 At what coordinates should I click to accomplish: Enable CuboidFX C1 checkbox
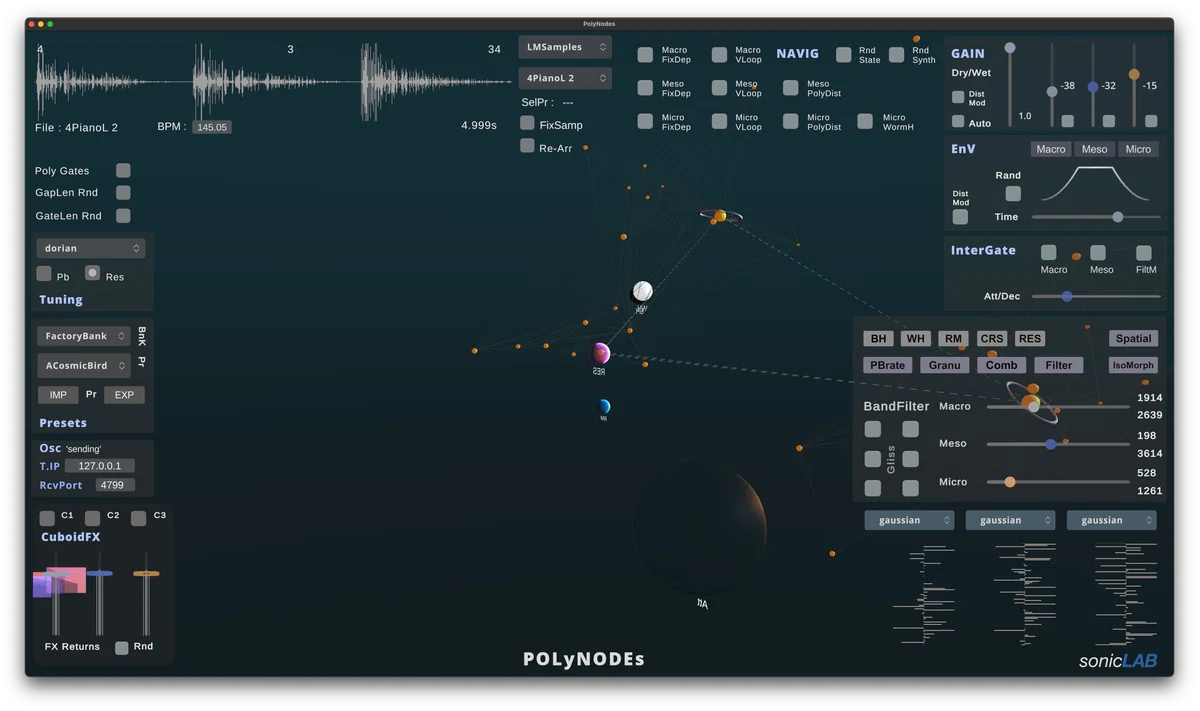click(x=47, y=518)
